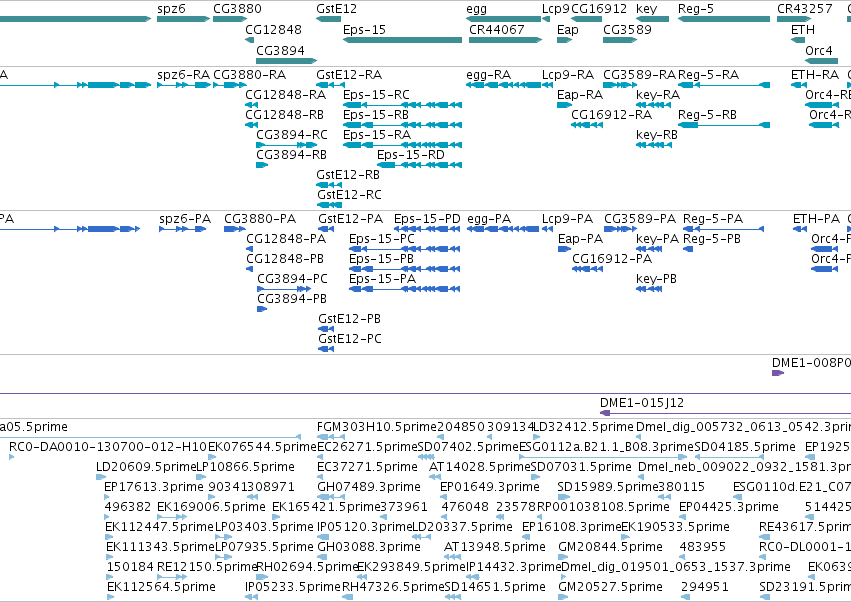Click the CG3880 gene label
Viewport: 851px width, 602px height.
tap(237, 9)
